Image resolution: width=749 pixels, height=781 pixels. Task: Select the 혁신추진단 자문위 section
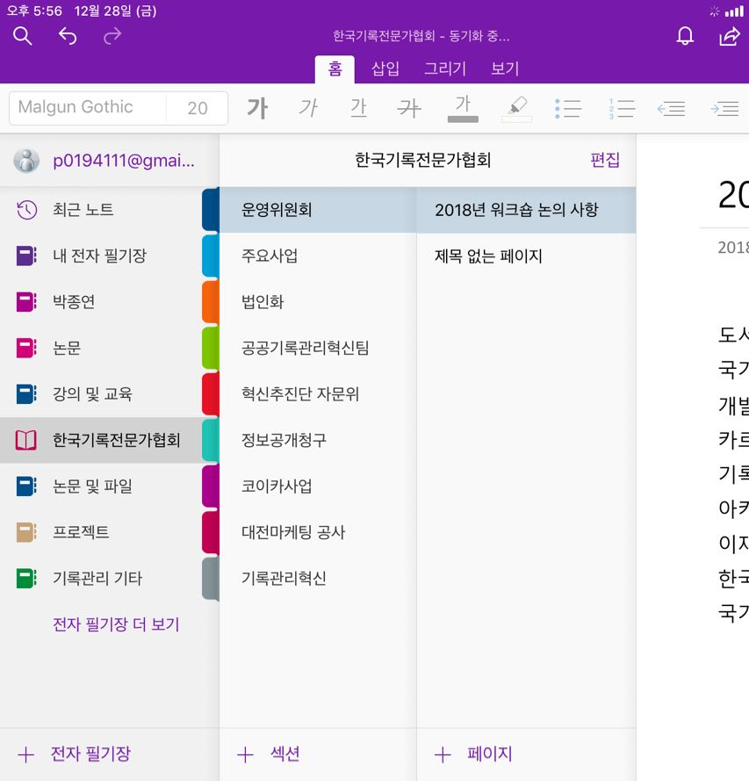tap(318, 393)
